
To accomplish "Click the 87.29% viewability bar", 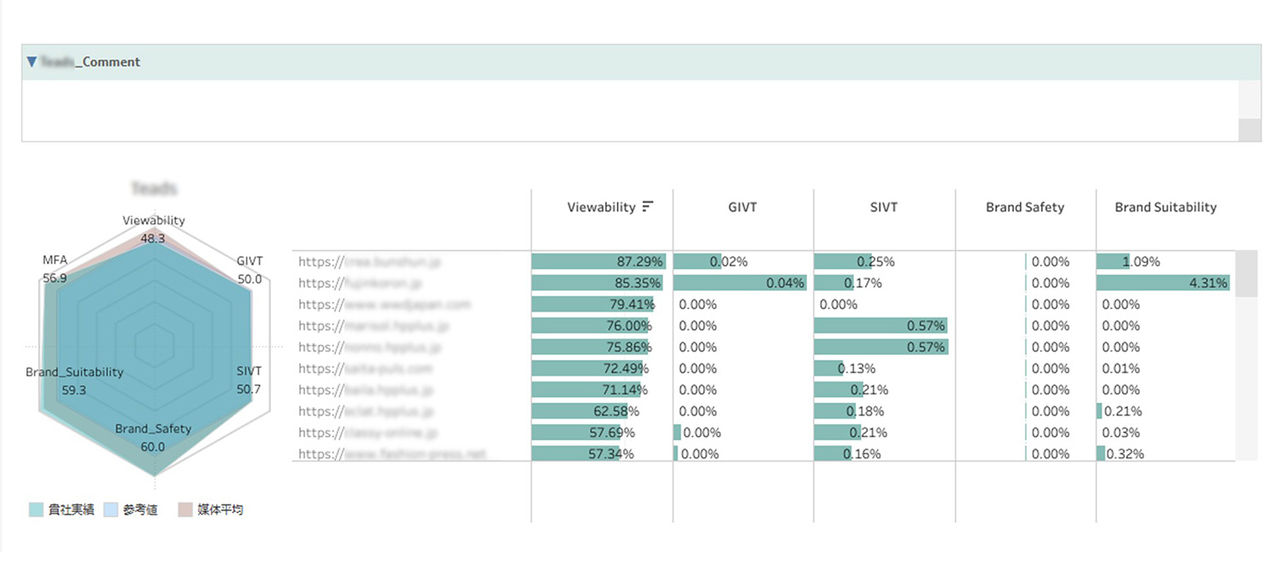I will (598, 262).
